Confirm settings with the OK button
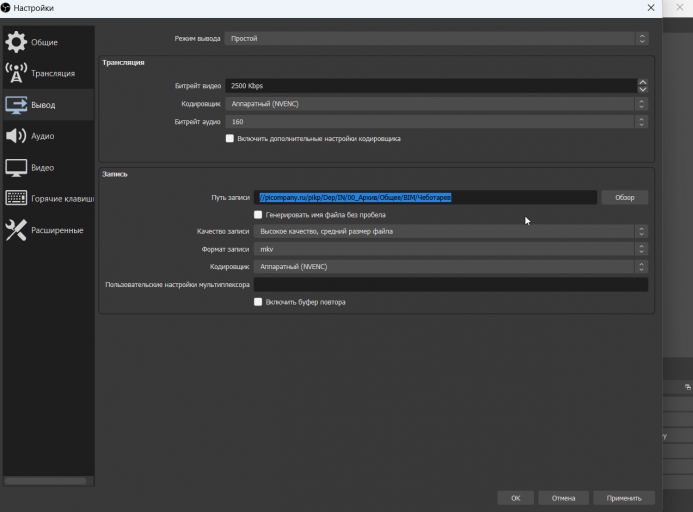The image size is (693, 512). point(515,498)
